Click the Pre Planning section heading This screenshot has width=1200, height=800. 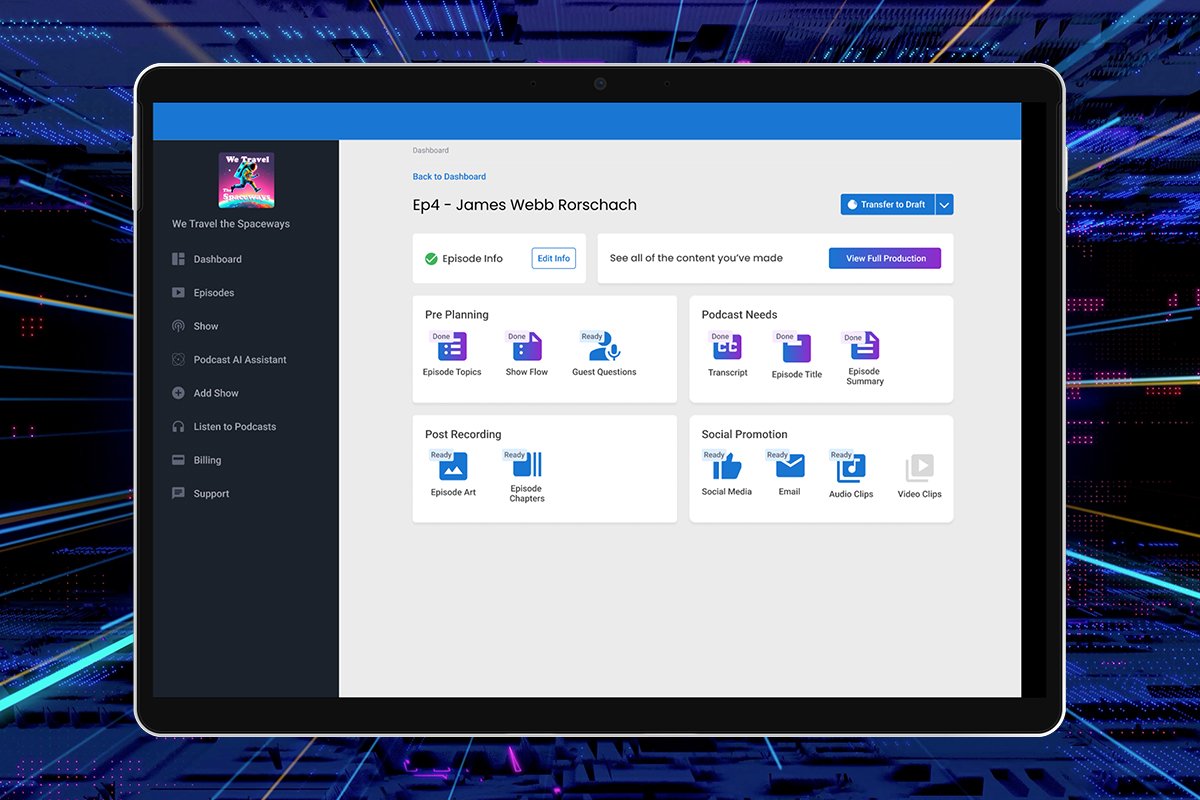457,315
